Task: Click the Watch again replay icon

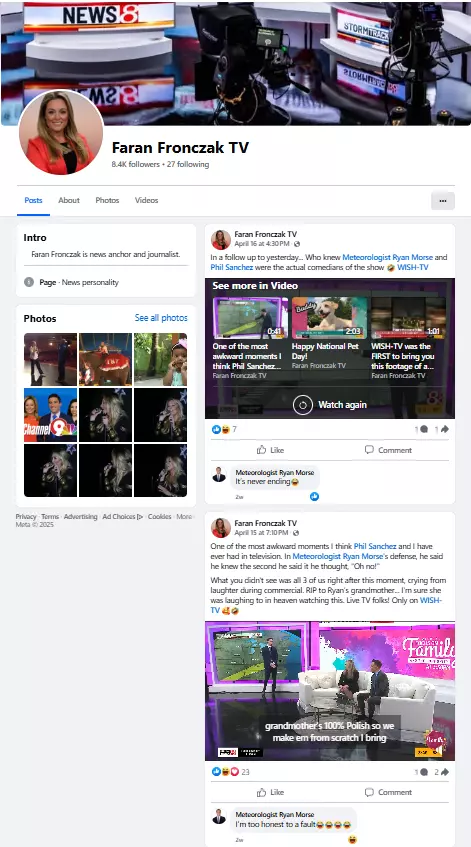Action: 302,405
